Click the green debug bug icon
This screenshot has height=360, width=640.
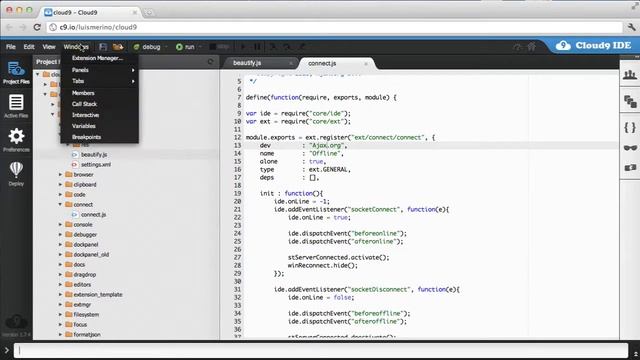136,47
